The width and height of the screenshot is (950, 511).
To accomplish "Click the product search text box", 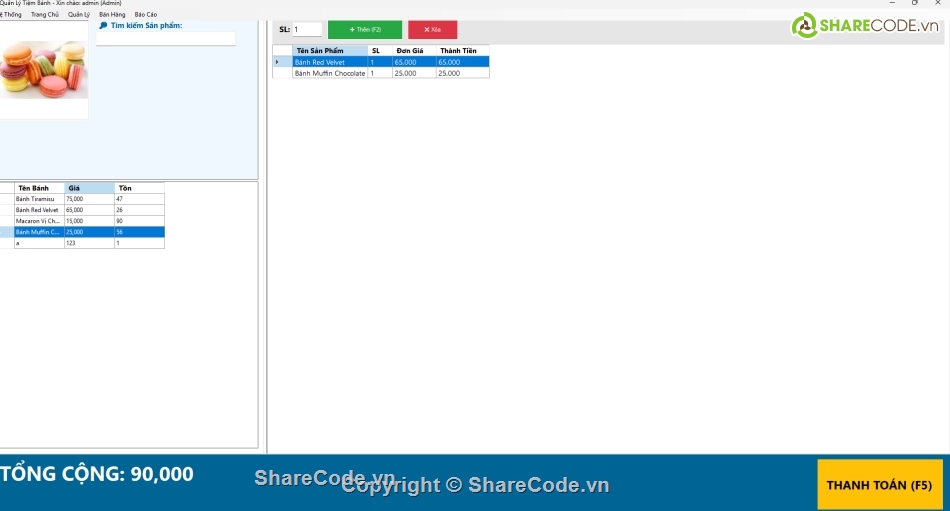I will click(x=166, y=39).
